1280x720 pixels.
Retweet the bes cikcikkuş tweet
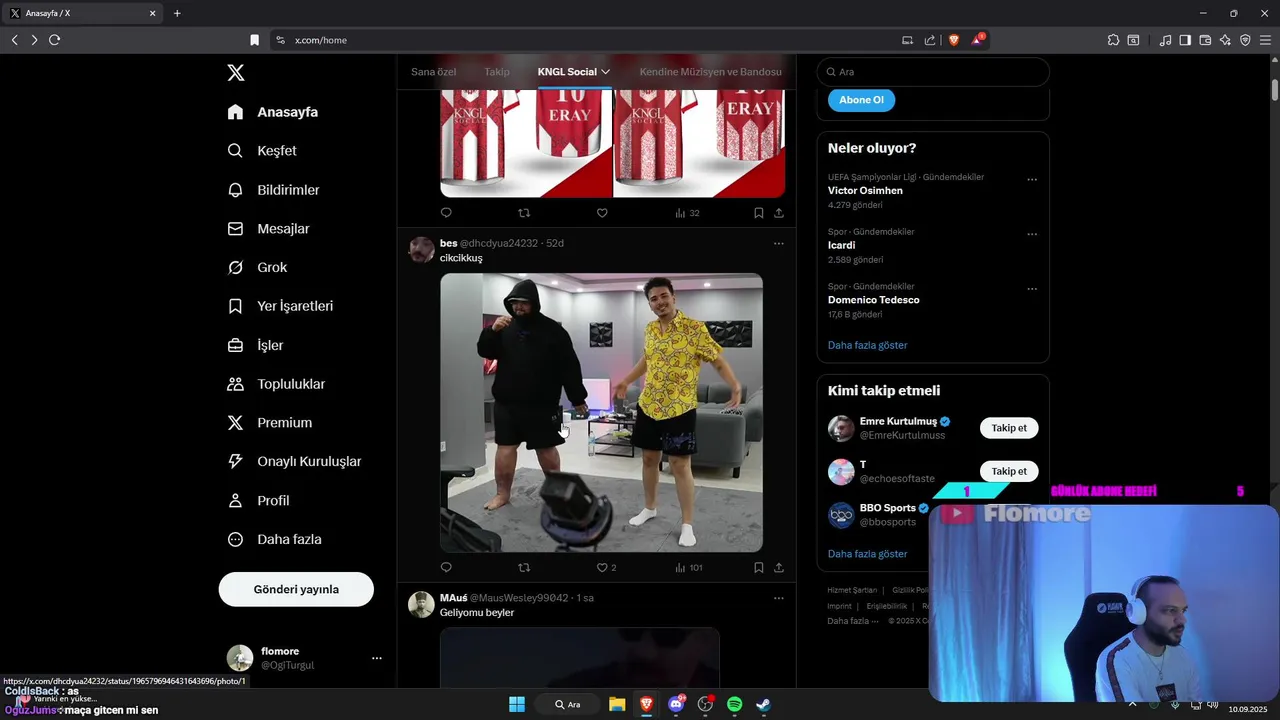(x=523, y=567)
